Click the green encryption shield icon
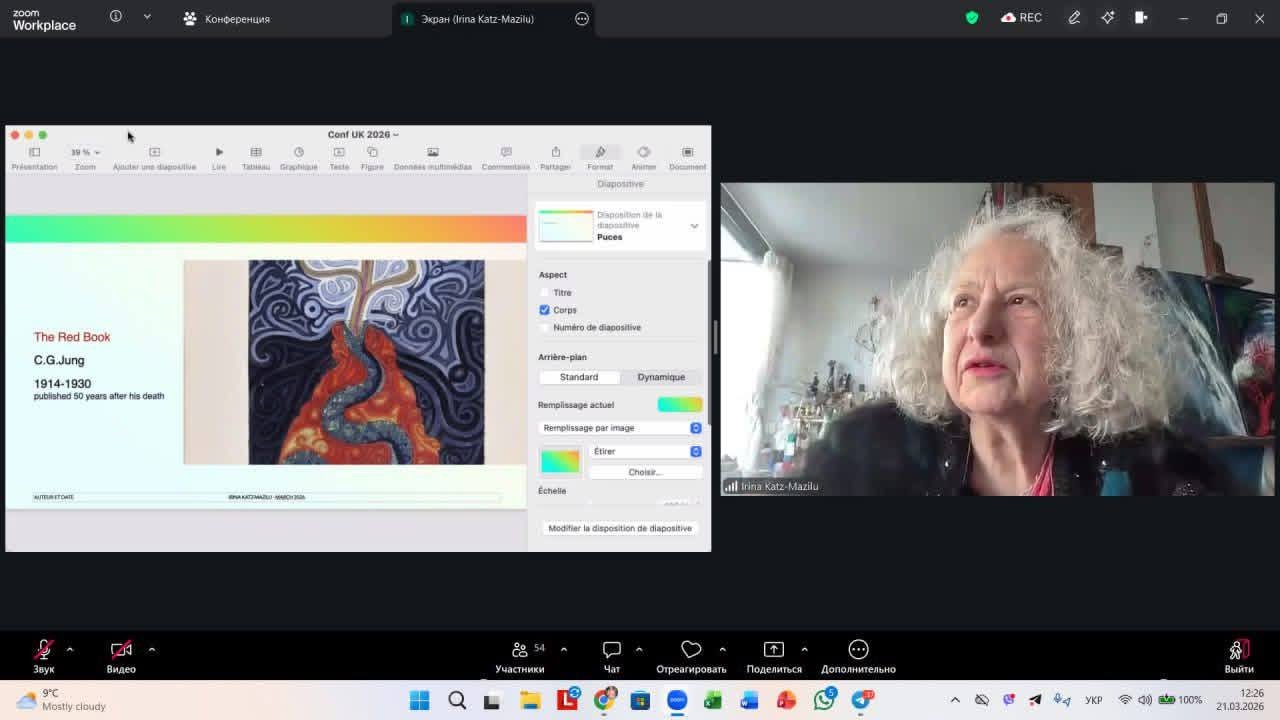Viewport: 1280px width, 720px height. [971, 18]
